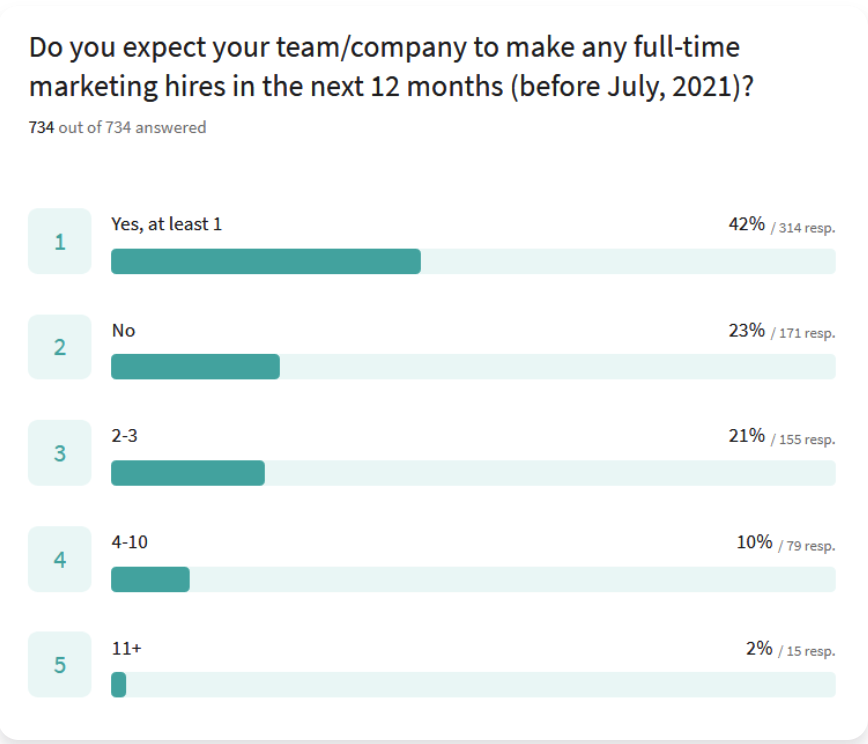Click the small filled bar for 11+

(x=118, y=685)
